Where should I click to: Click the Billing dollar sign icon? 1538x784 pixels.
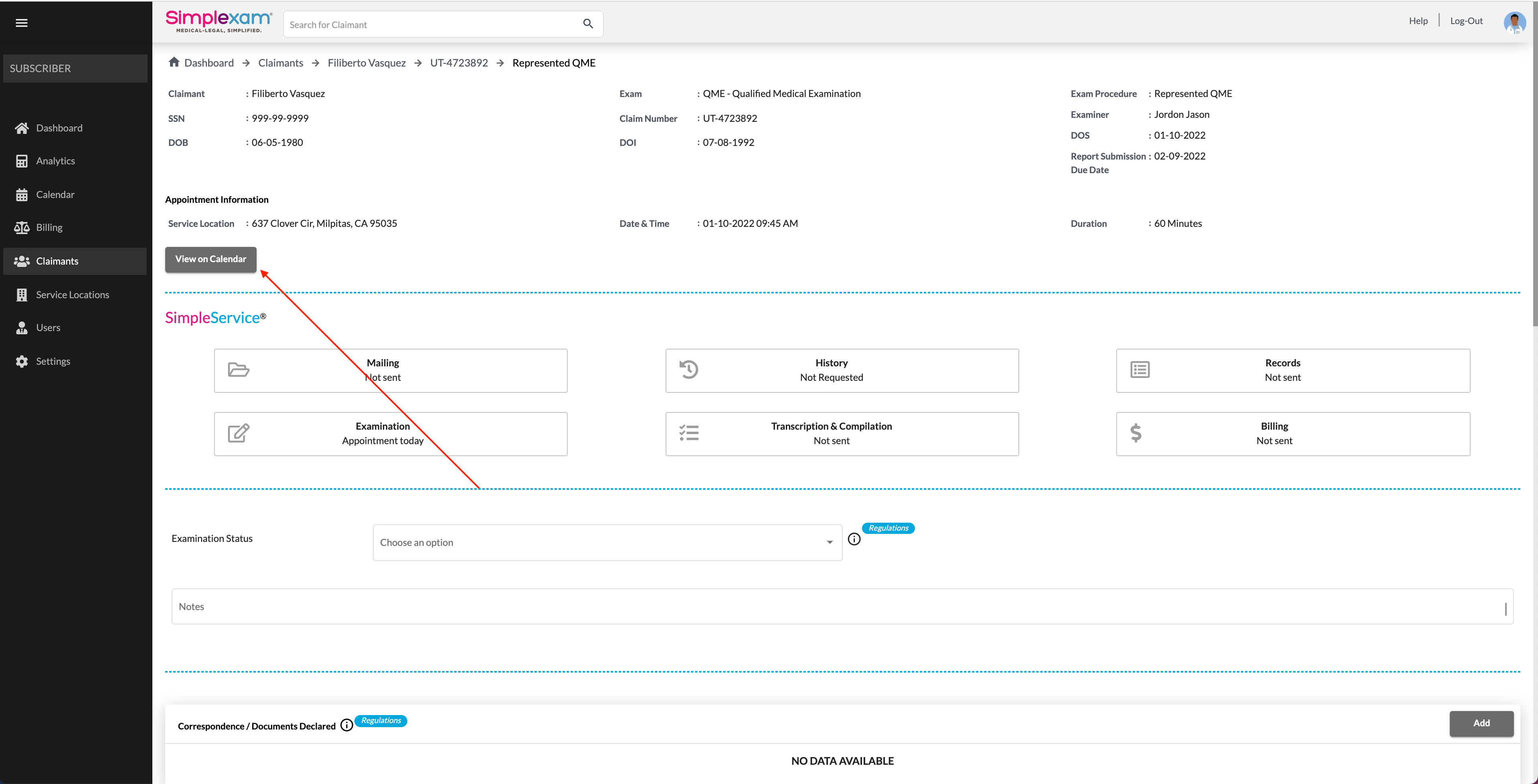click(1135, 433)
